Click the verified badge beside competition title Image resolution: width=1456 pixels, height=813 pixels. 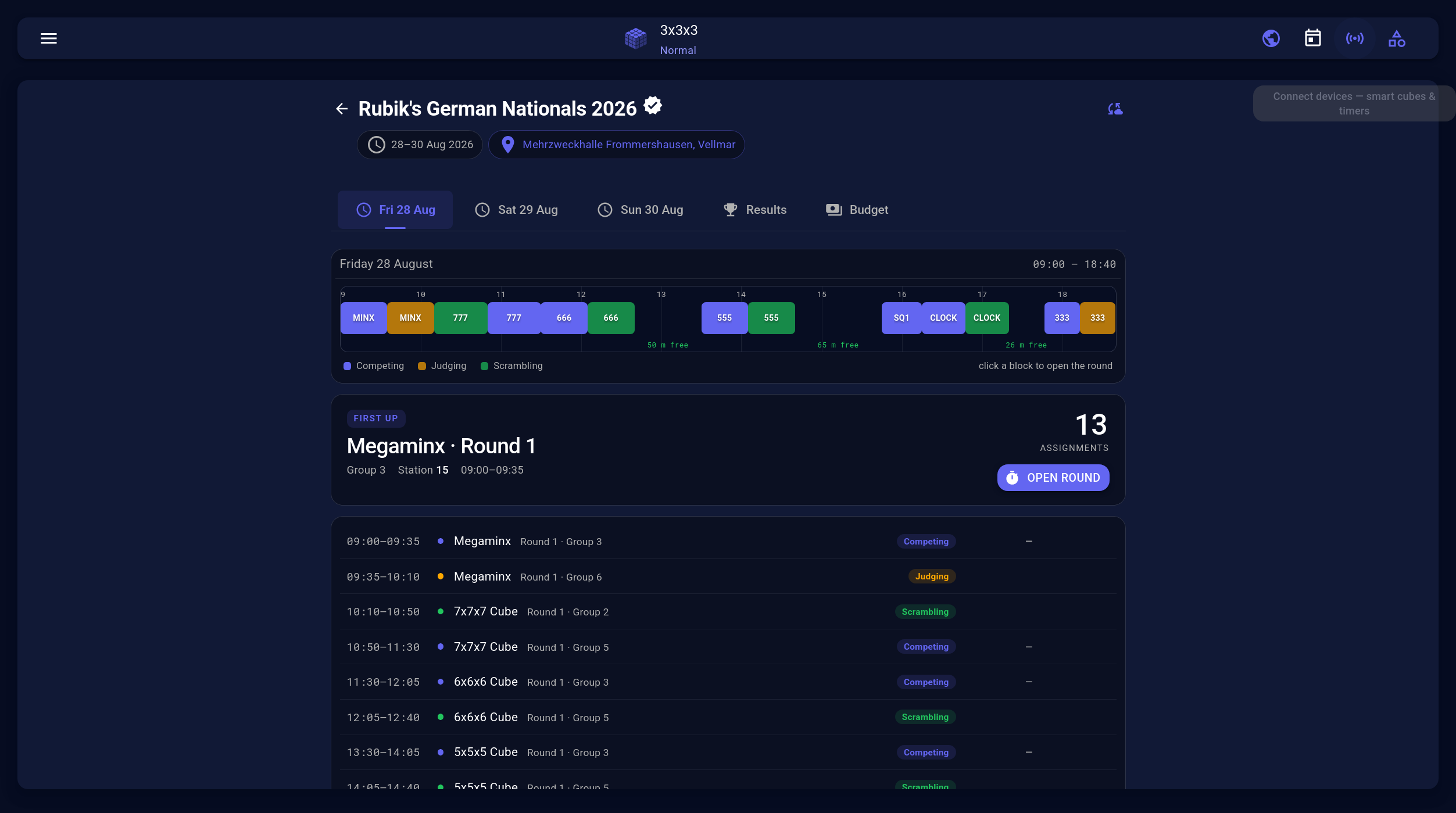(653, 106)
